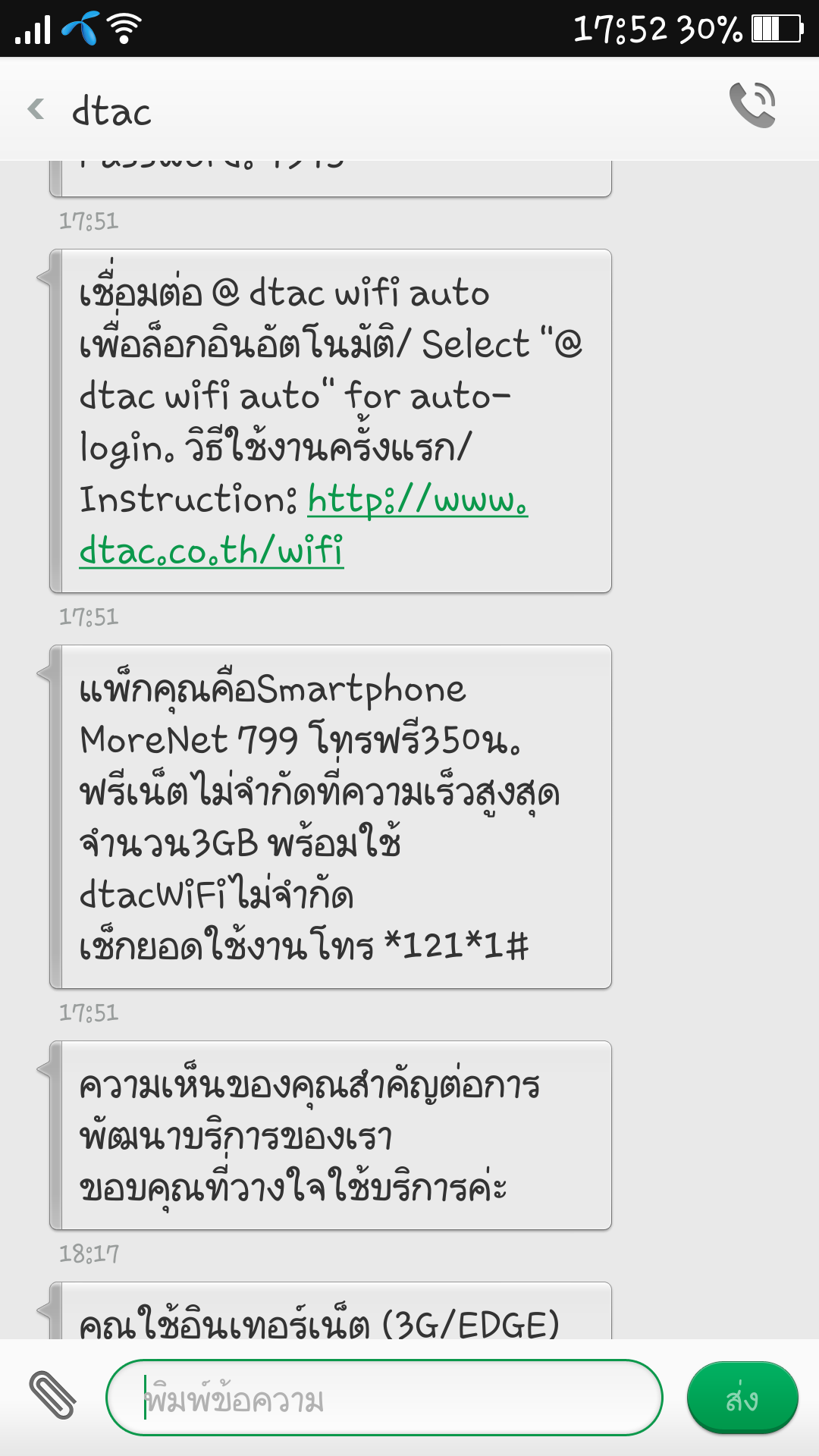Tap the 17:51 timestamp above wifi message
The image size is (819, 1456).
(x=89, y=221)
